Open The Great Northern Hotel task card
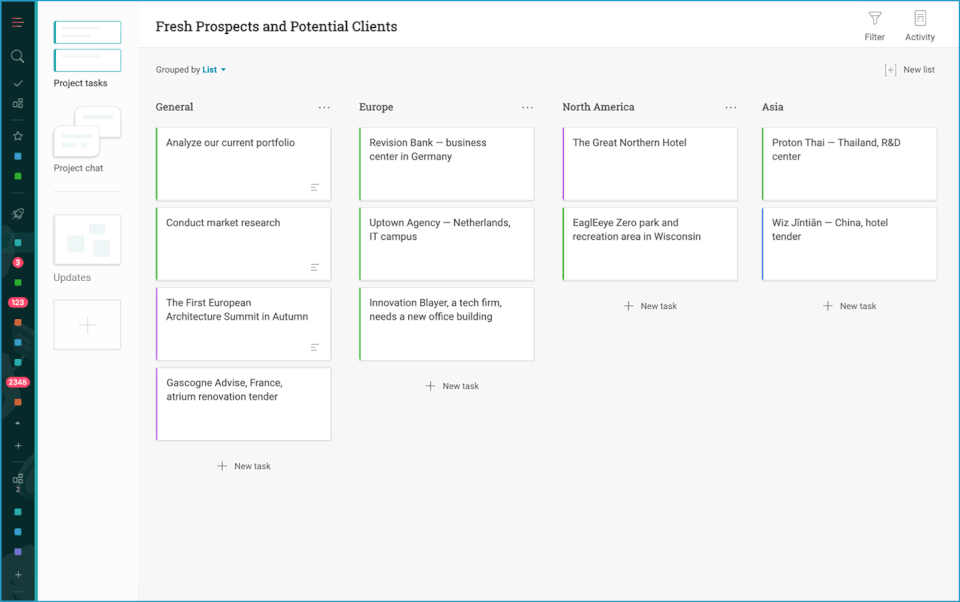The image size is (960, 602). (x=649, y=163)
